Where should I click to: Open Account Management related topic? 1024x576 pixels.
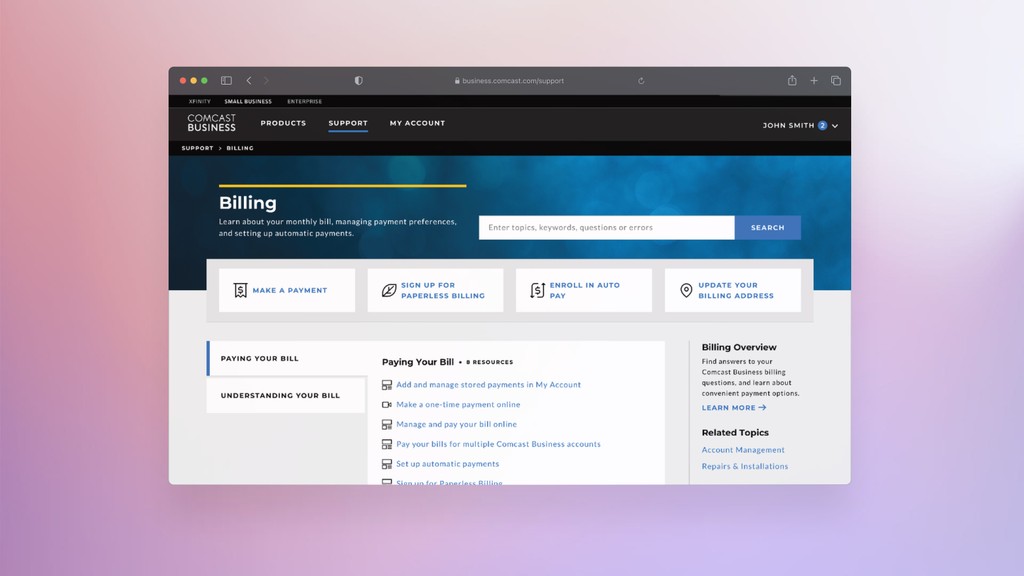743,450
